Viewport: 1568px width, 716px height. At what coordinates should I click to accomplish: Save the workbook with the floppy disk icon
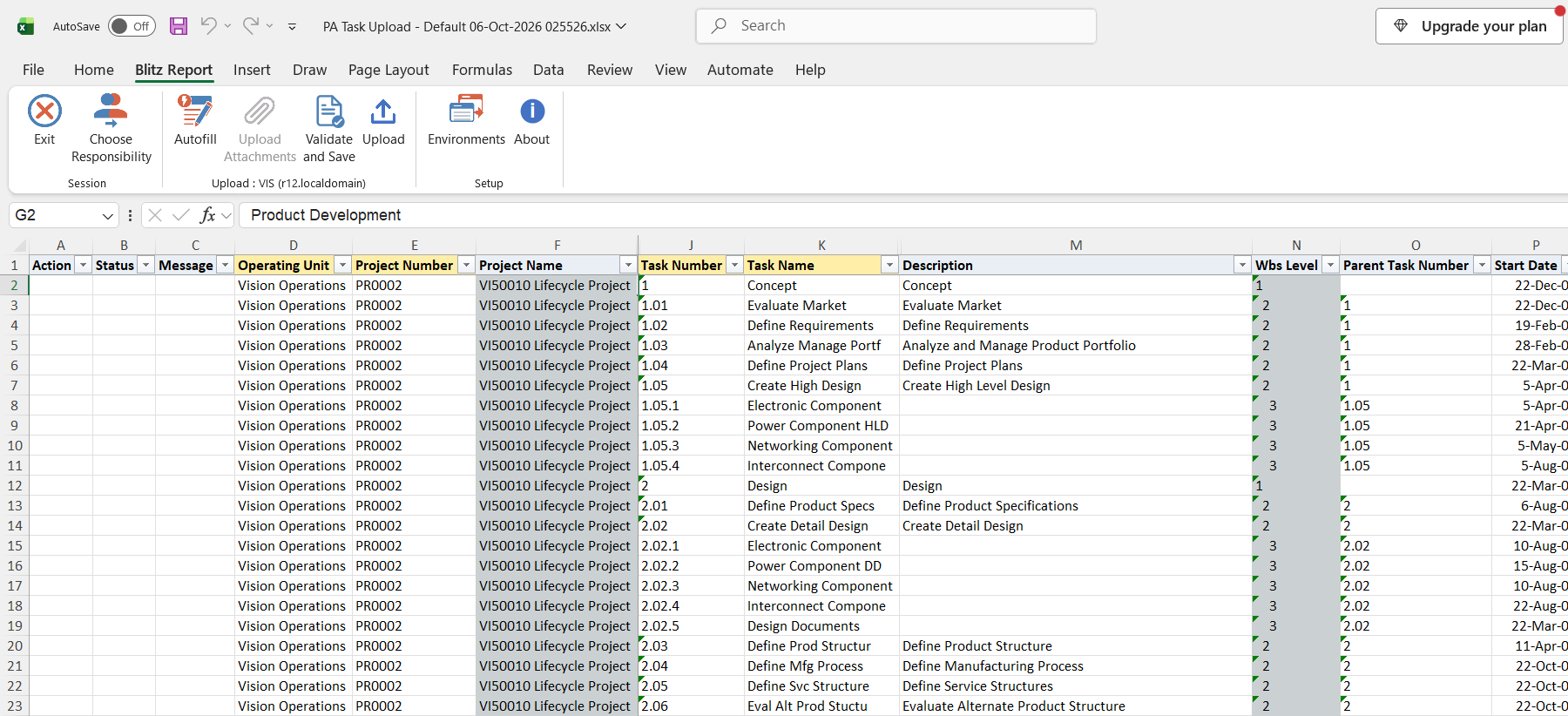coord(179,26)
